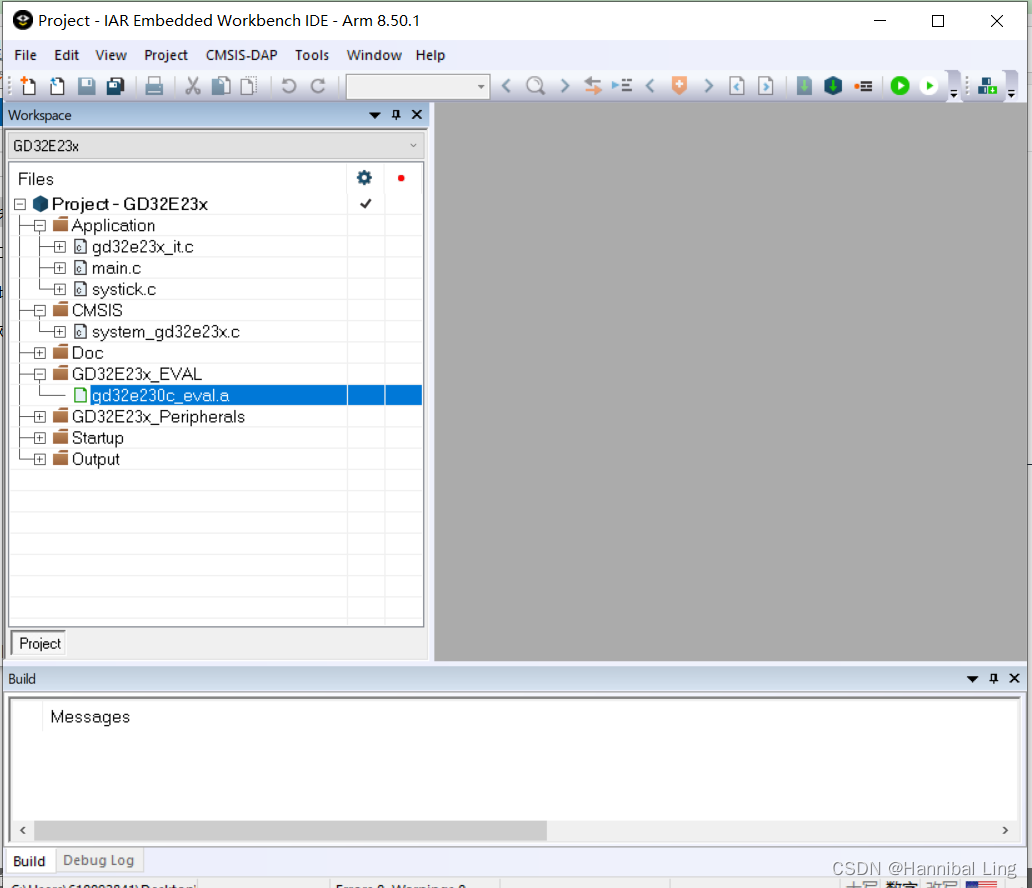Select gd32e230c_eval.a file
This screenshot has width=1032, height=888.
point(161,396)
